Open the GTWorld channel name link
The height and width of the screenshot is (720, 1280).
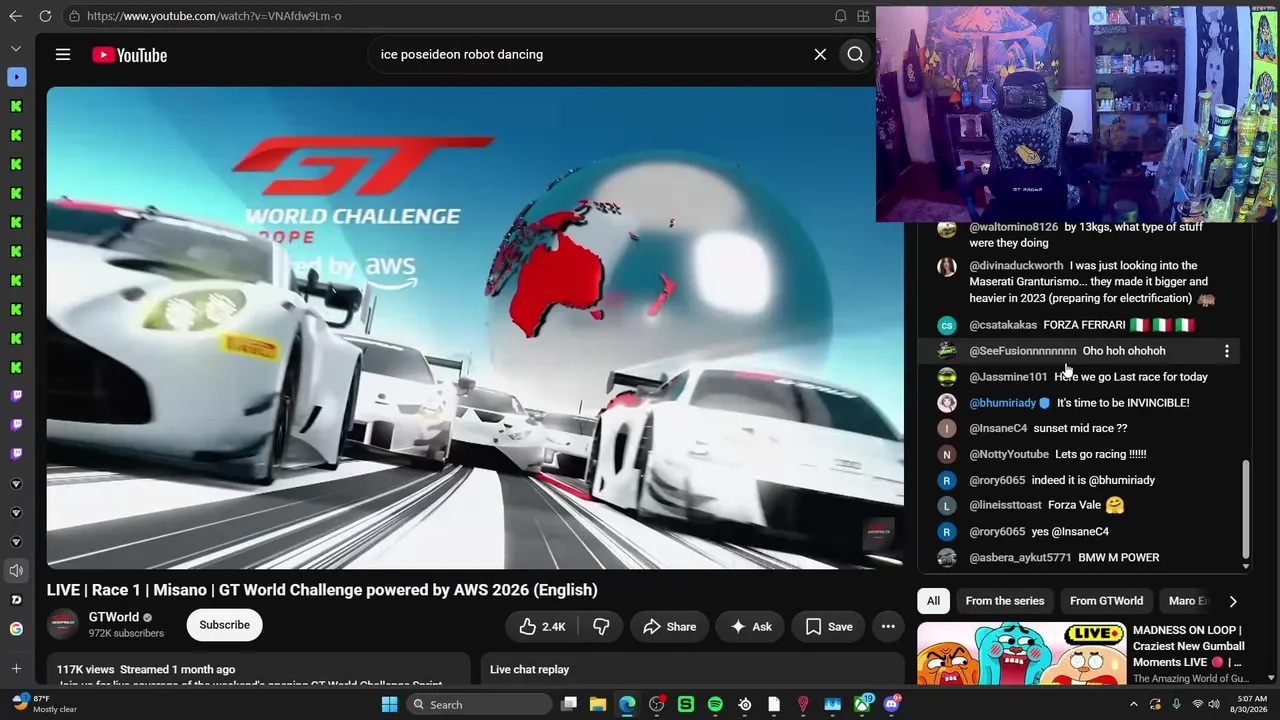tap(114, 617)
